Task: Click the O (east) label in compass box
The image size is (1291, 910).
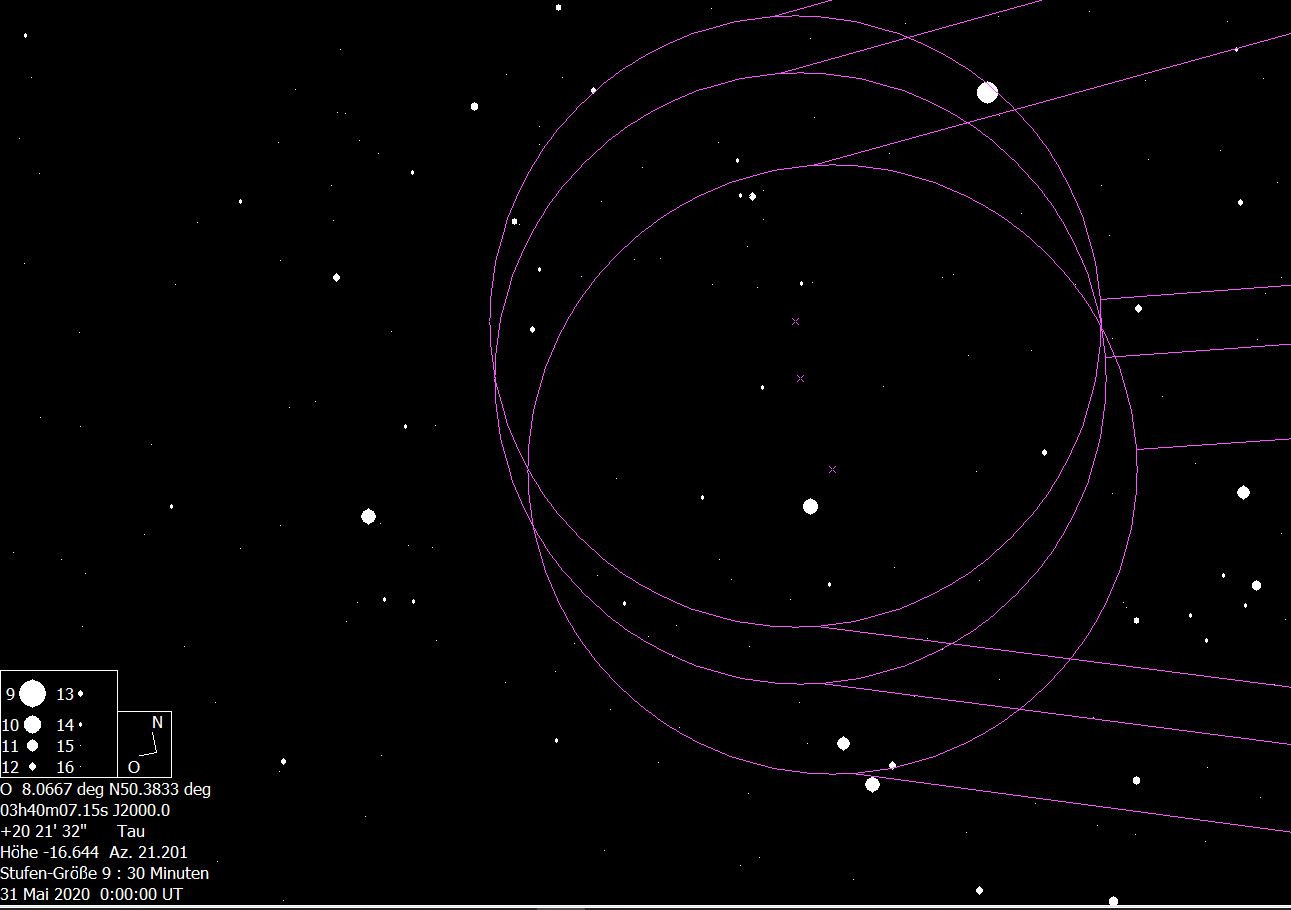Action: click(x=134, y=767)
